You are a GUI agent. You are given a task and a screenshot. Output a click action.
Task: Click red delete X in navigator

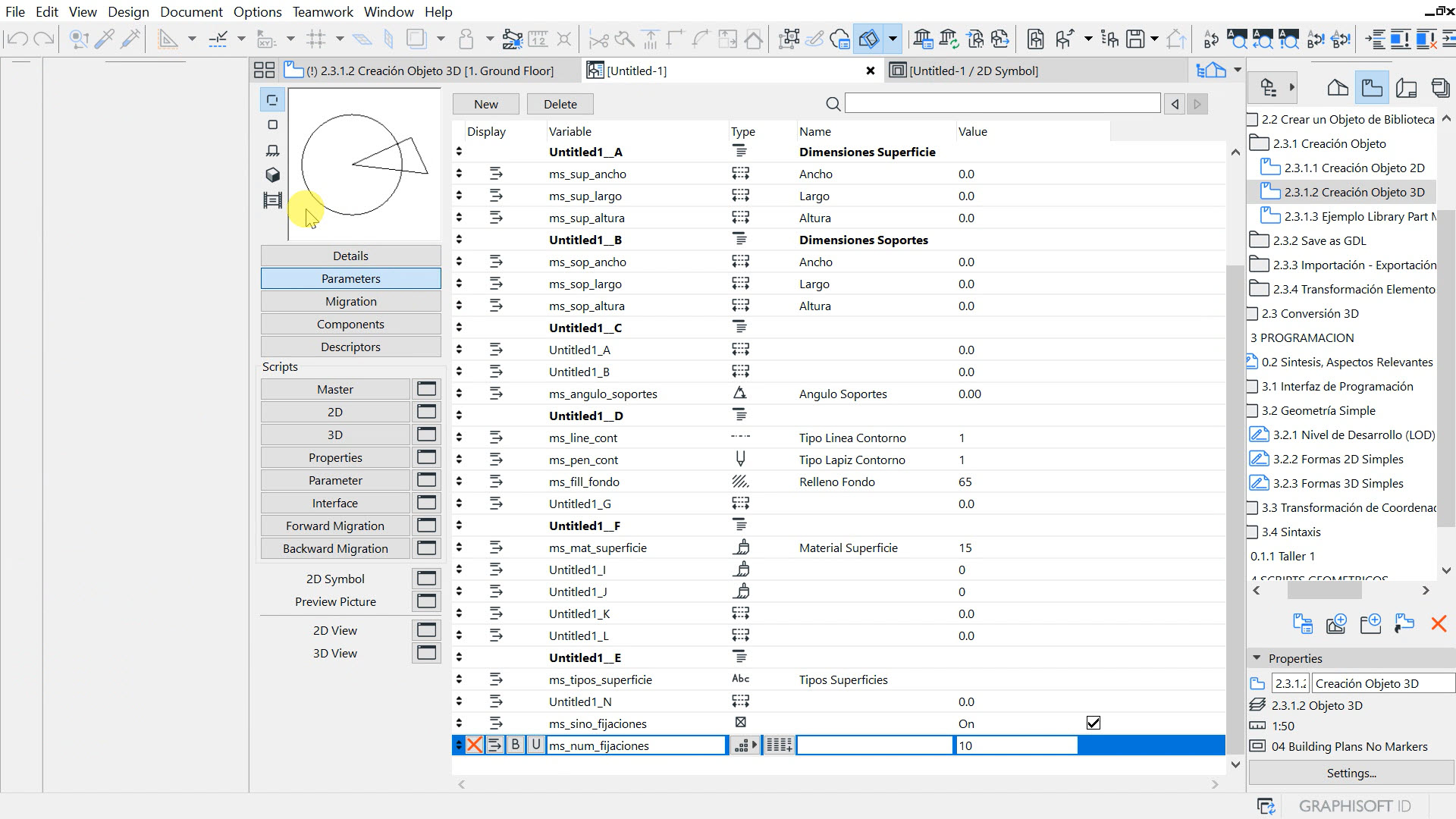point(1438,624)
